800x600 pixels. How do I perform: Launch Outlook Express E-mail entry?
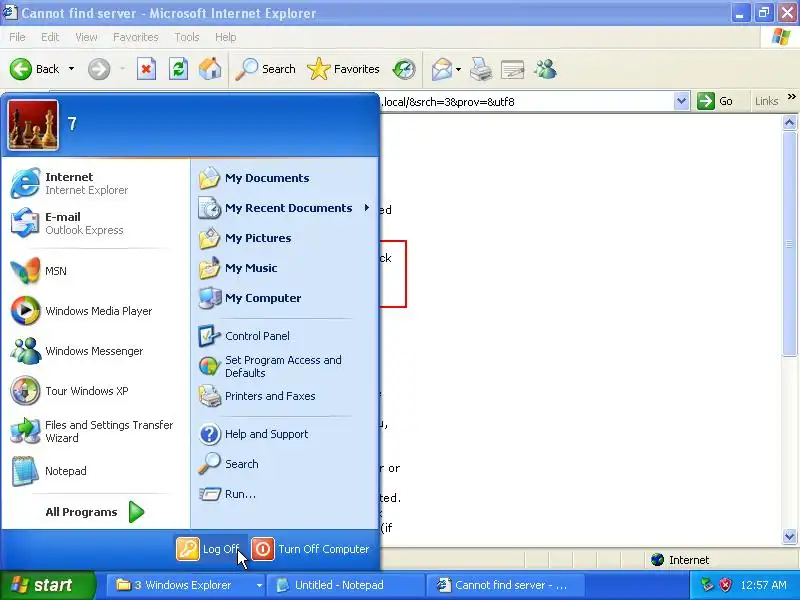point(95,223)
